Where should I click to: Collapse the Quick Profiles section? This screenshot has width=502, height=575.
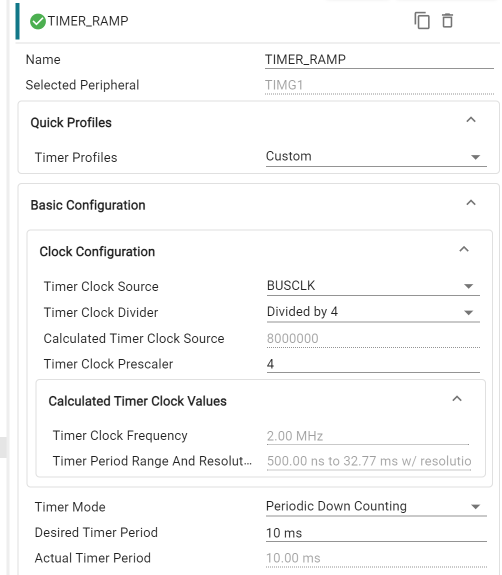(471, 120)
